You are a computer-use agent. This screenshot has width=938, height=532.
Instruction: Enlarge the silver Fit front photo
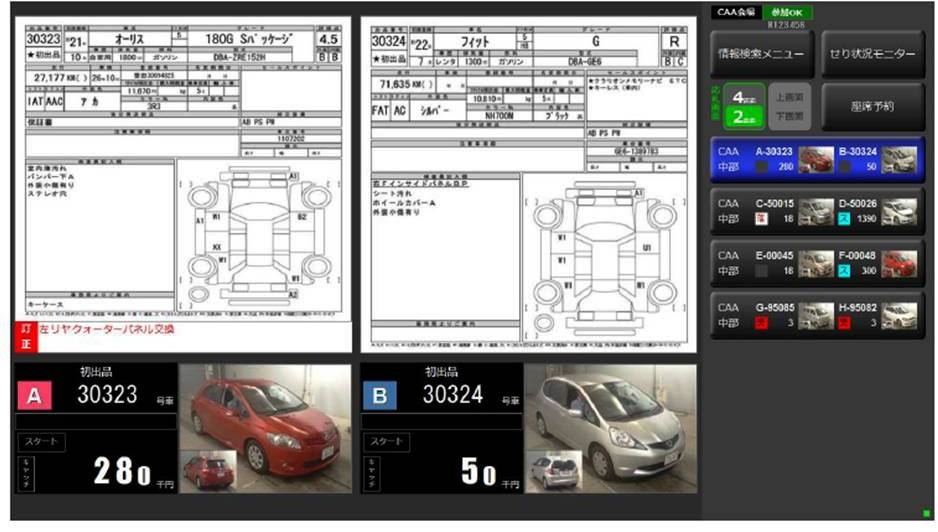pos(611,428)
